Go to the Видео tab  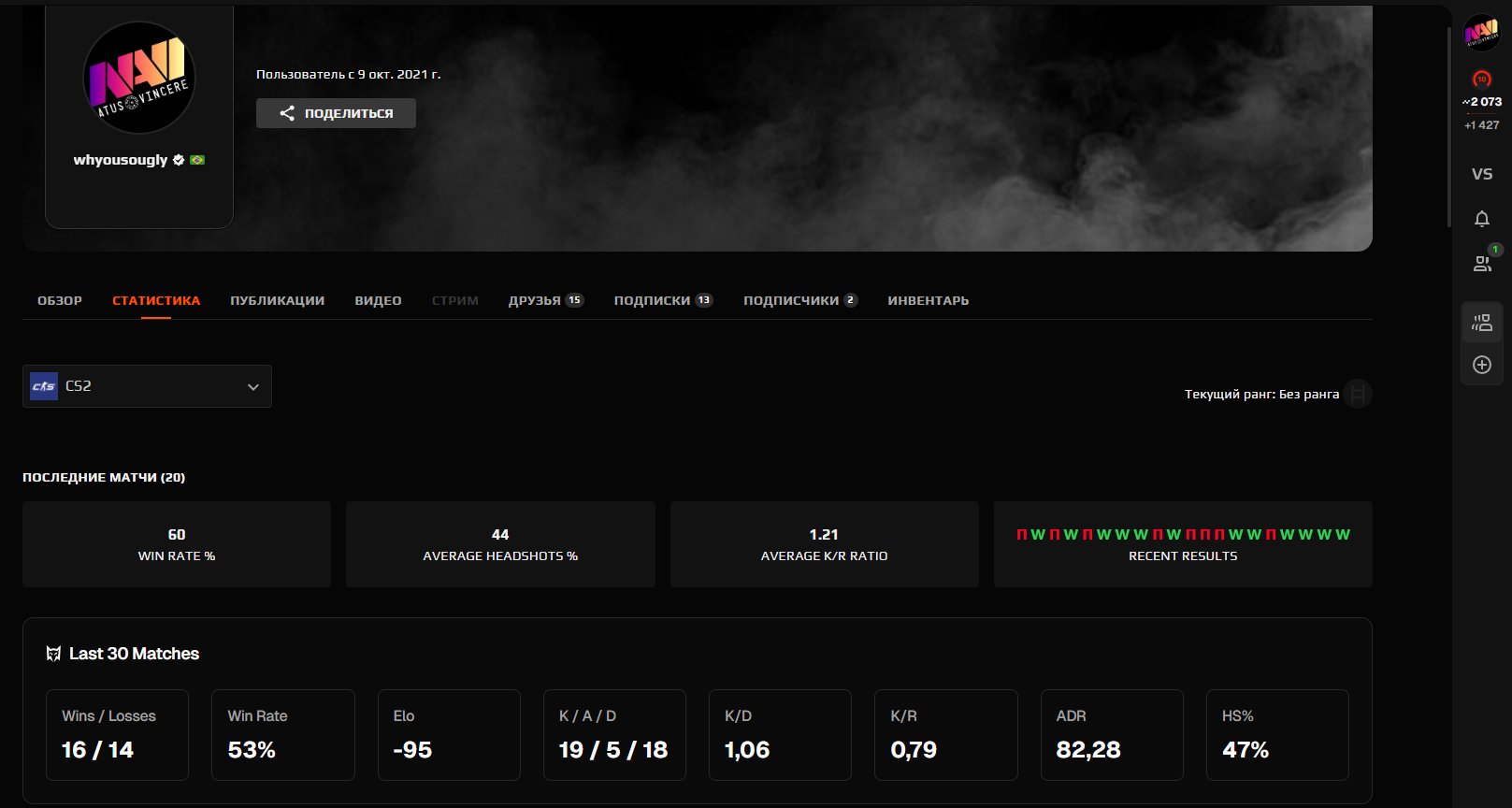point(378,300)
